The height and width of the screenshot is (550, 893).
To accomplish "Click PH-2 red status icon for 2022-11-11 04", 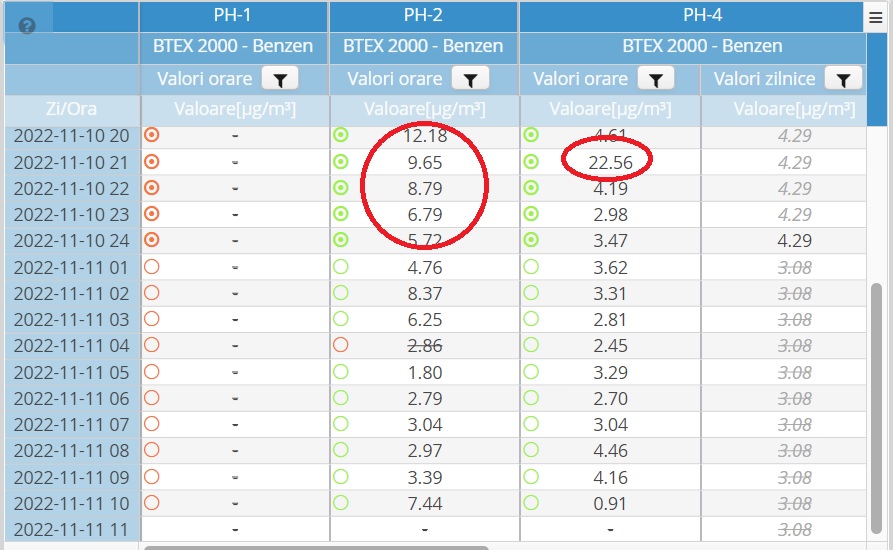I will (x=341, y=345).
